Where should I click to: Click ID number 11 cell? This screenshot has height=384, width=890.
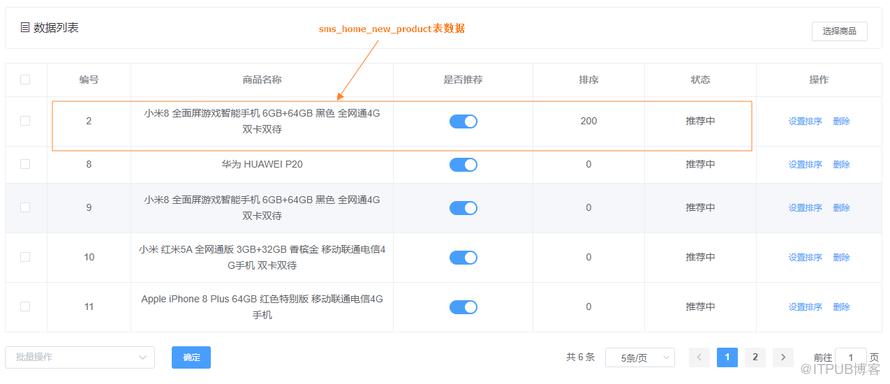coord(89,307)
